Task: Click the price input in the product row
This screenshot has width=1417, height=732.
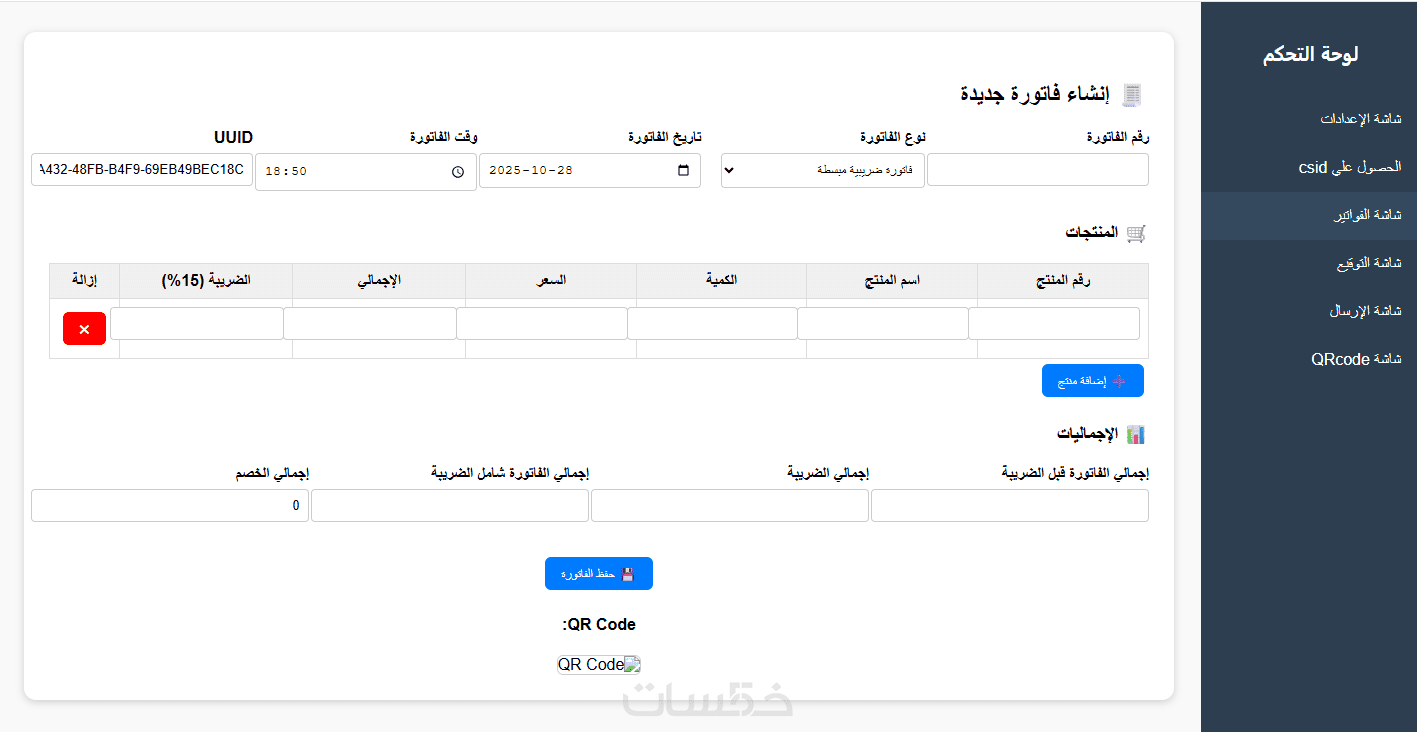Action: click(542, 324)
